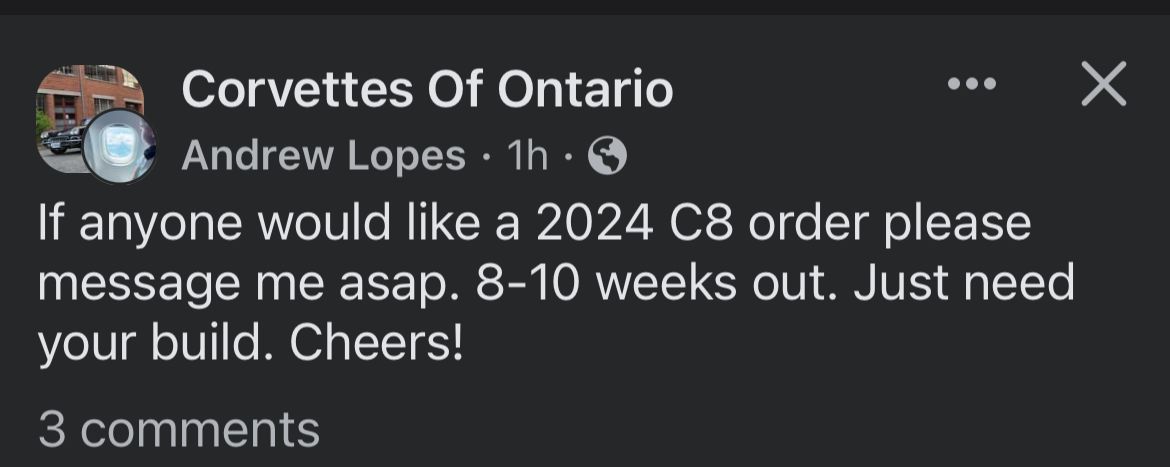Click the 1h post timestamp
Screen dimensions: 1170x467
click(x=527, y=156)
